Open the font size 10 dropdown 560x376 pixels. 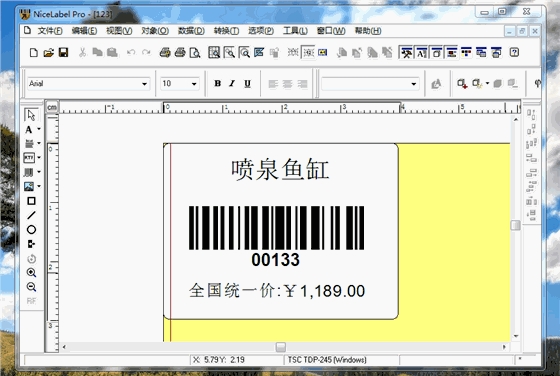point(194,84)
